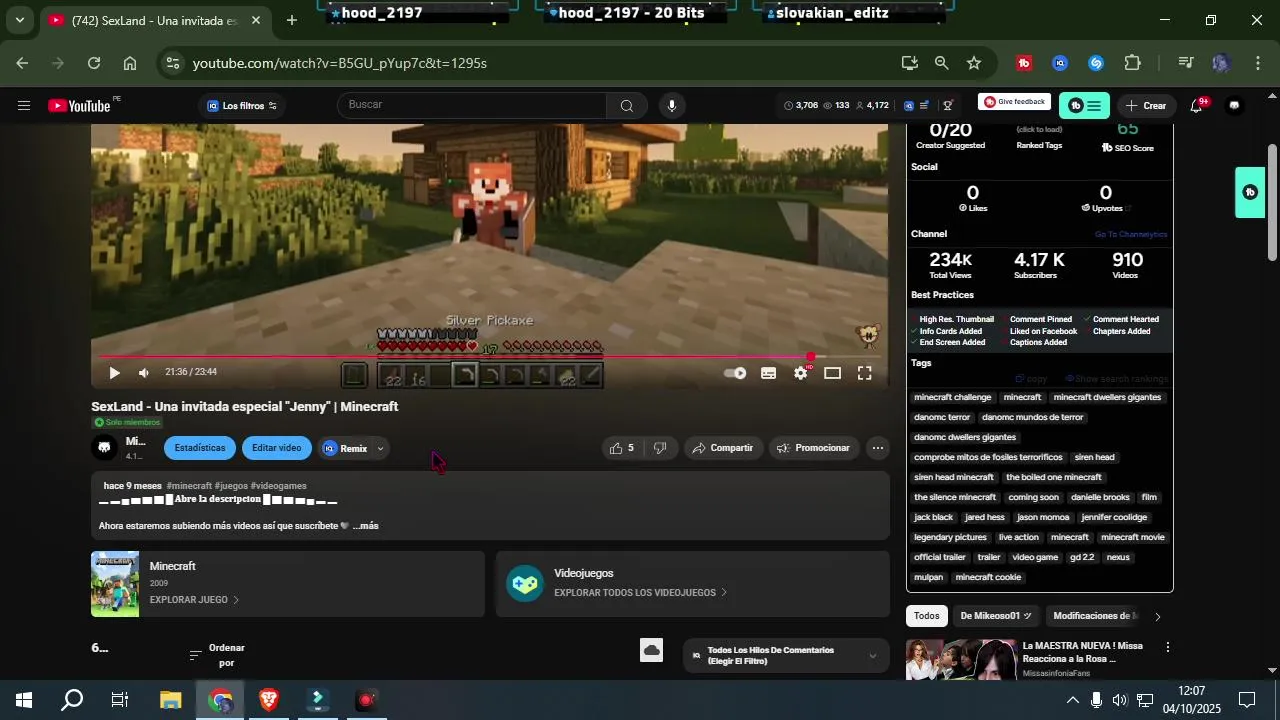Image resolution: width=1280 pixels, height=720 pixels.
Task: Like the video with 5 likes
Action: tap(622, 448)
